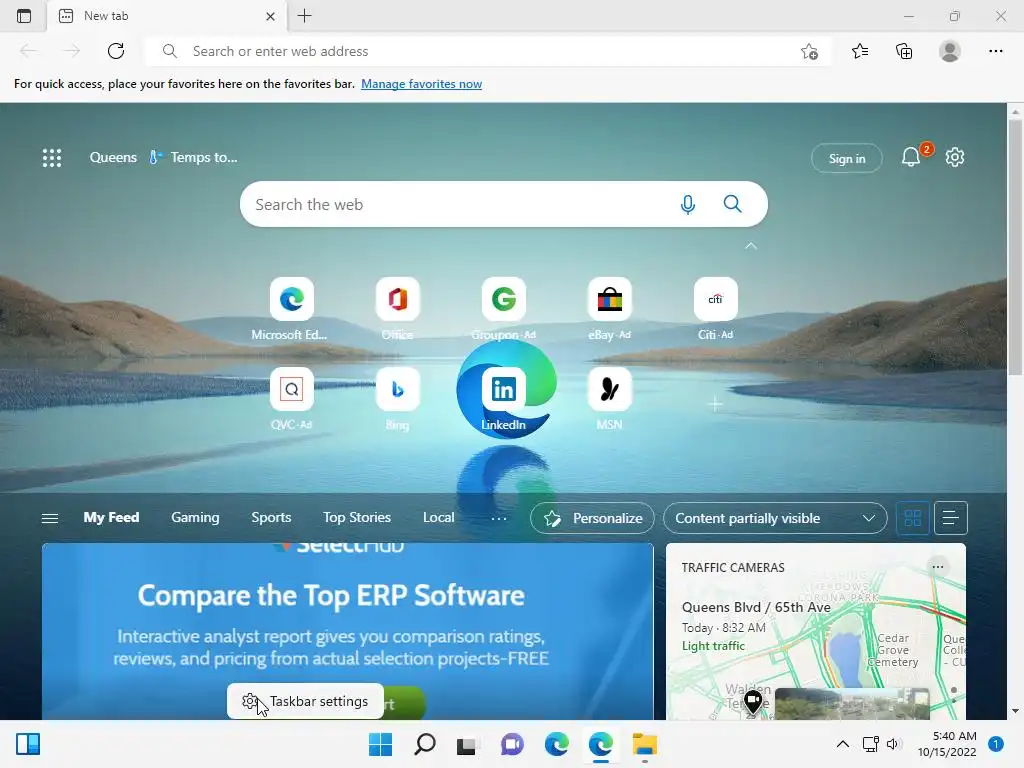Open Settings and more ellipsis menu
Screen dimensions: 1024x768
tap(995, 51)
